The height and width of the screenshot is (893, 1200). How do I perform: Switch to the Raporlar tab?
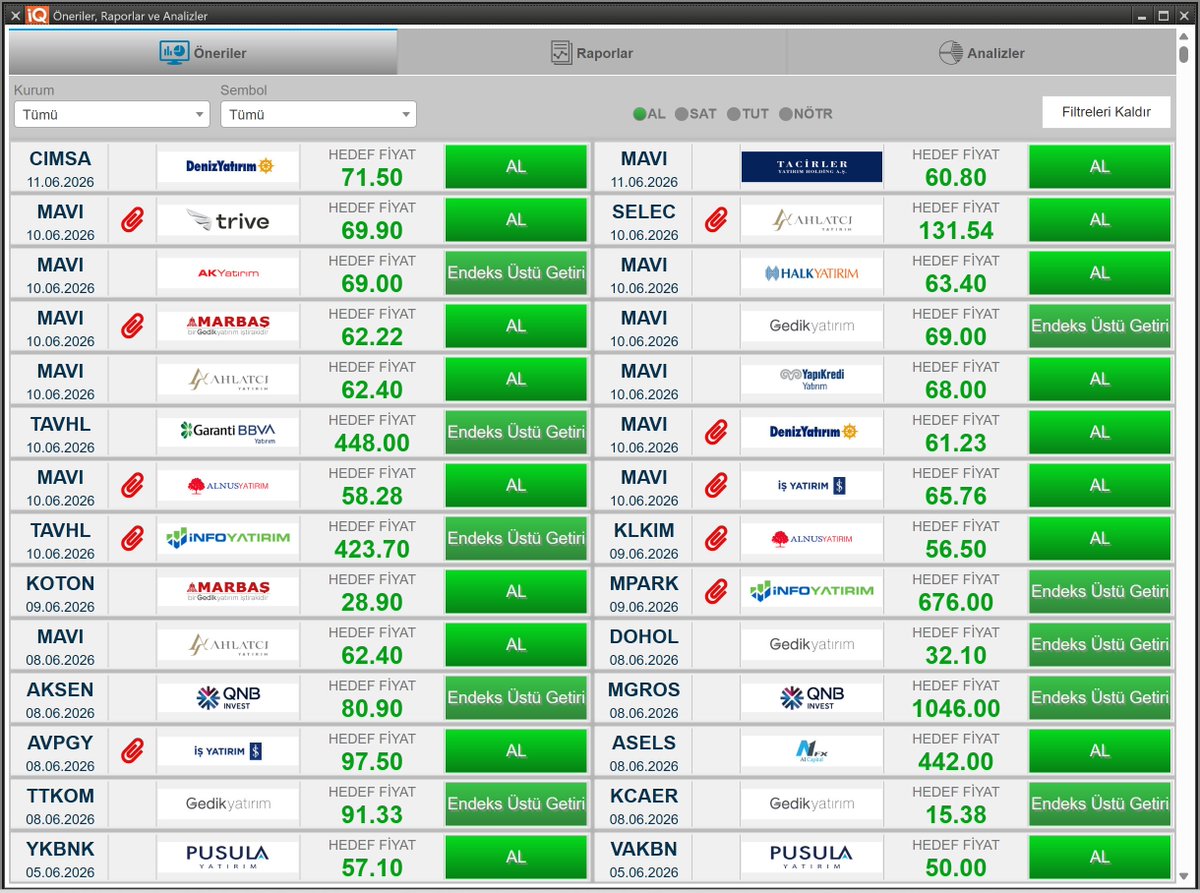click(x=592, y=52)
